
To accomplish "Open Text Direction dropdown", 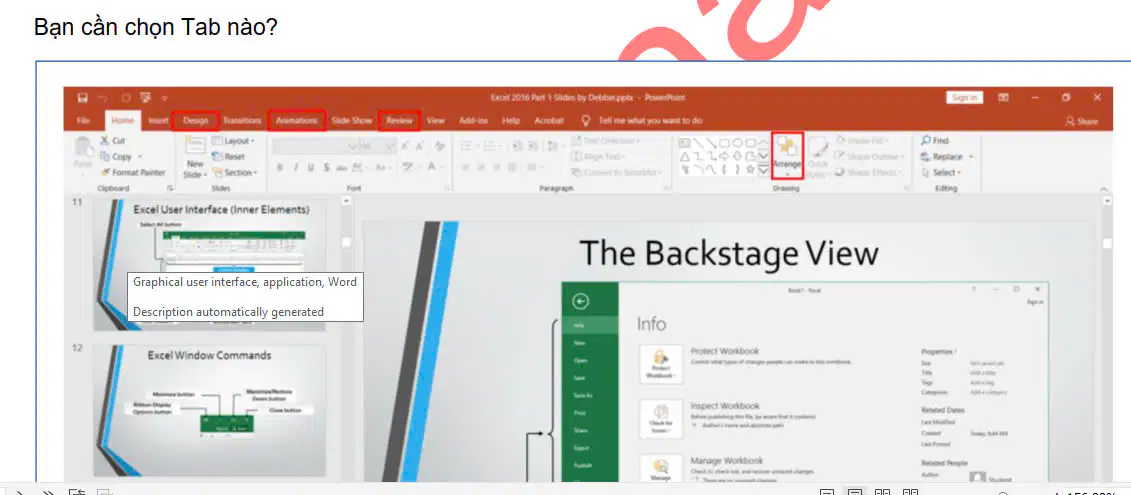I will tap(606, 141).
